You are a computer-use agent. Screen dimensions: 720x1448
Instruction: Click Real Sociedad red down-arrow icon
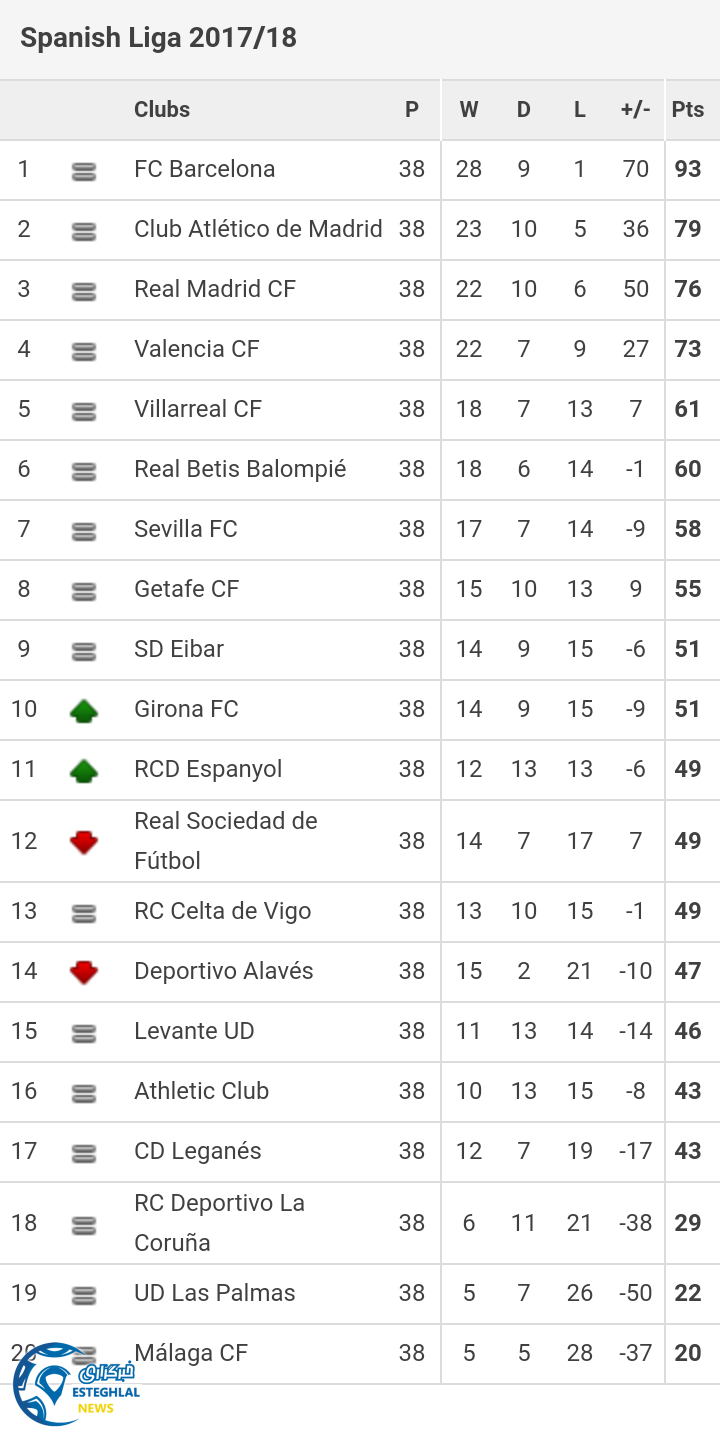(84, 842)
